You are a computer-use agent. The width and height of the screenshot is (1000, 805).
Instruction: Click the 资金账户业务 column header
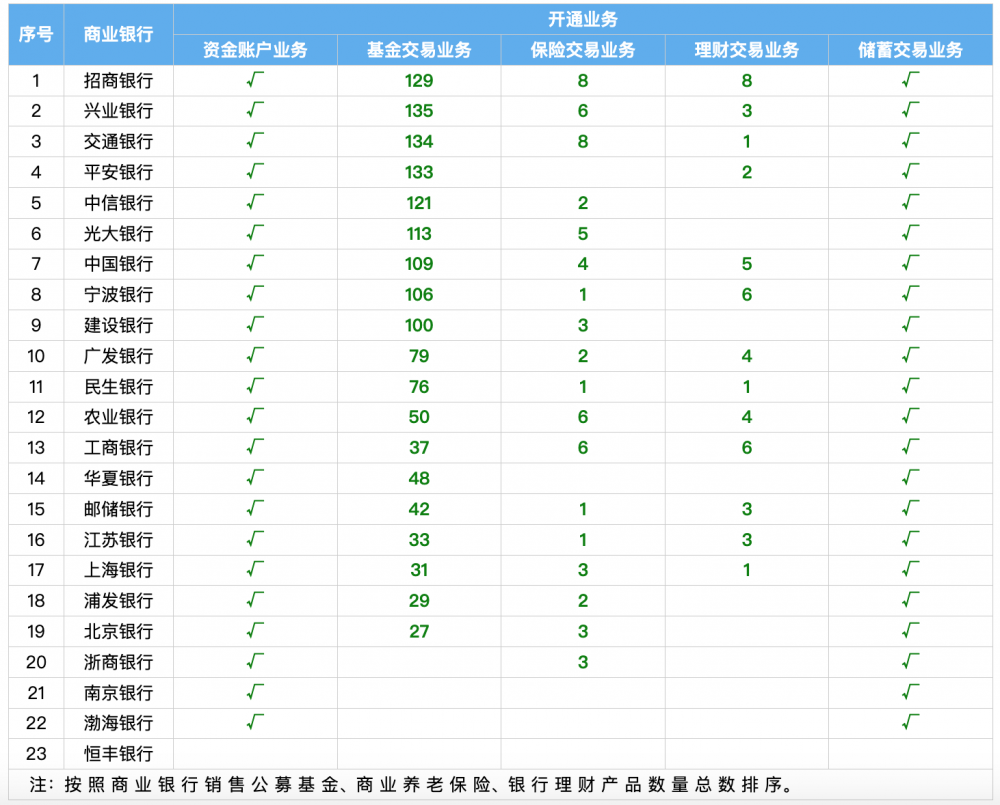tap(255, 50)
